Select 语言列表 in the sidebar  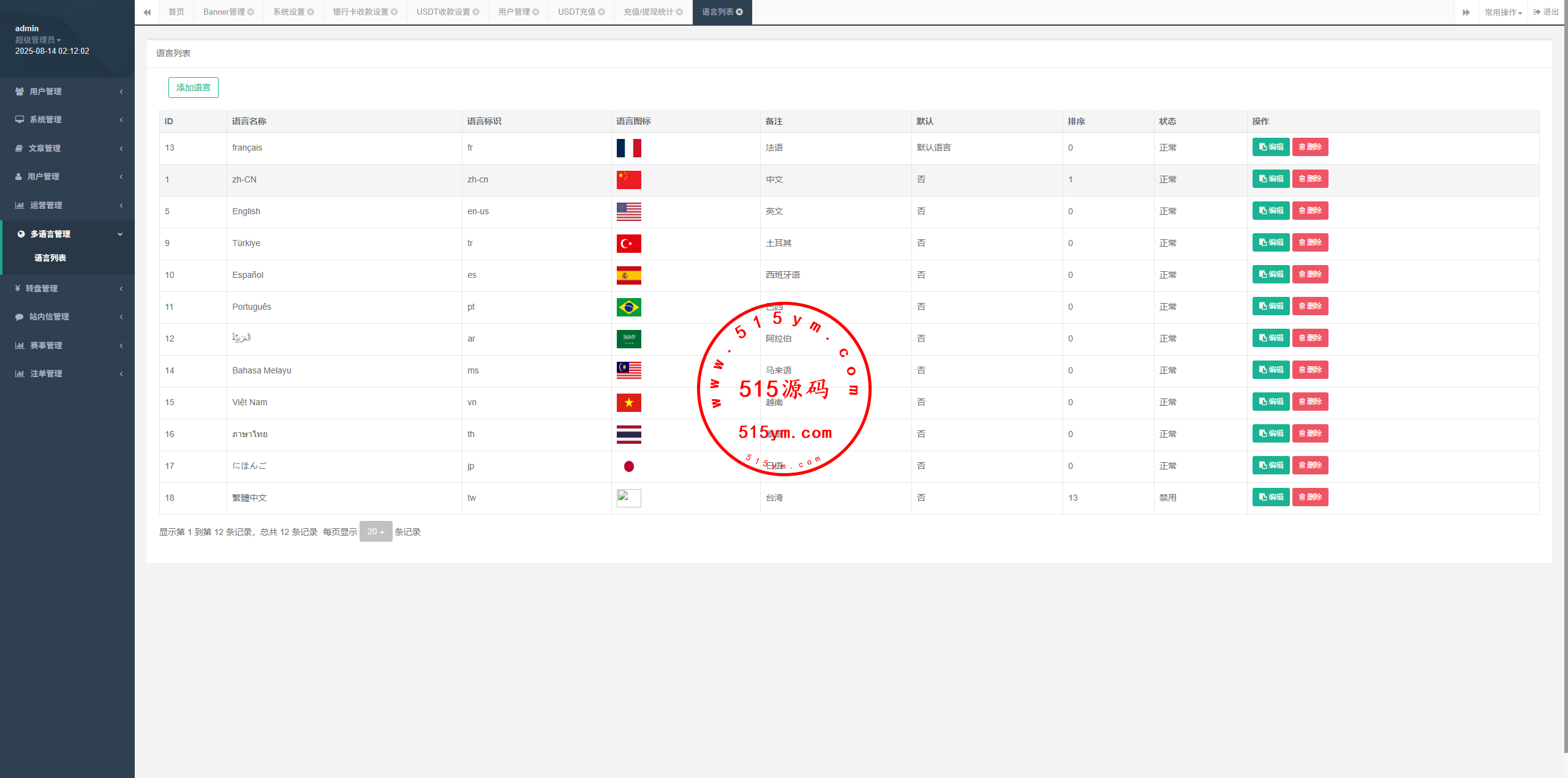pyautogui.click(x=50, y=258)
